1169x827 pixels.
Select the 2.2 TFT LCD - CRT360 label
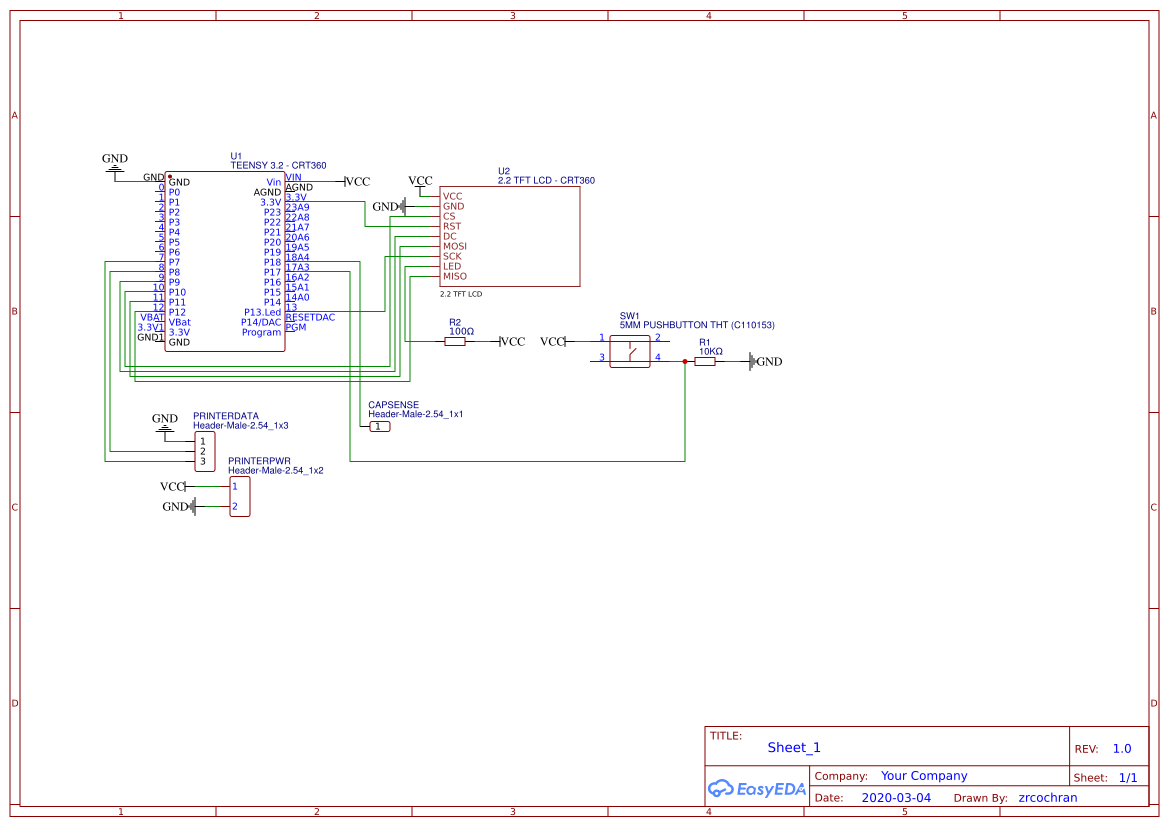[x=546, y=181]
